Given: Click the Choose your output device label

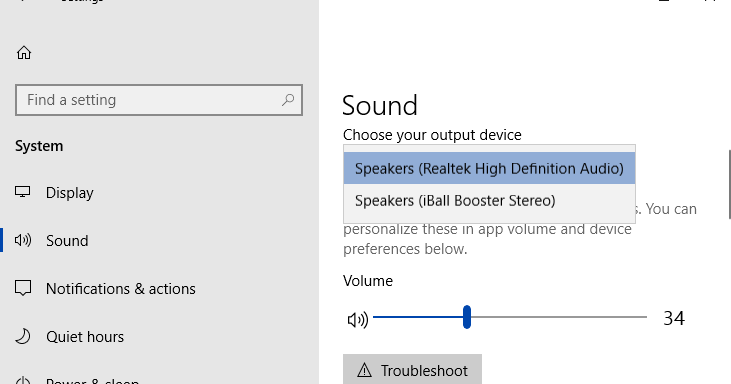Looking at the screenshot, I should [432, 135].
